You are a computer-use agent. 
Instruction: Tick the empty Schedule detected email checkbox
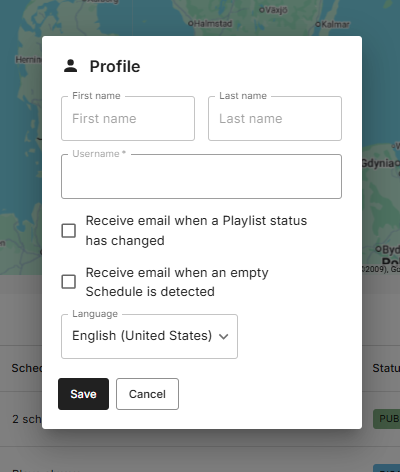tap(69, 282)
